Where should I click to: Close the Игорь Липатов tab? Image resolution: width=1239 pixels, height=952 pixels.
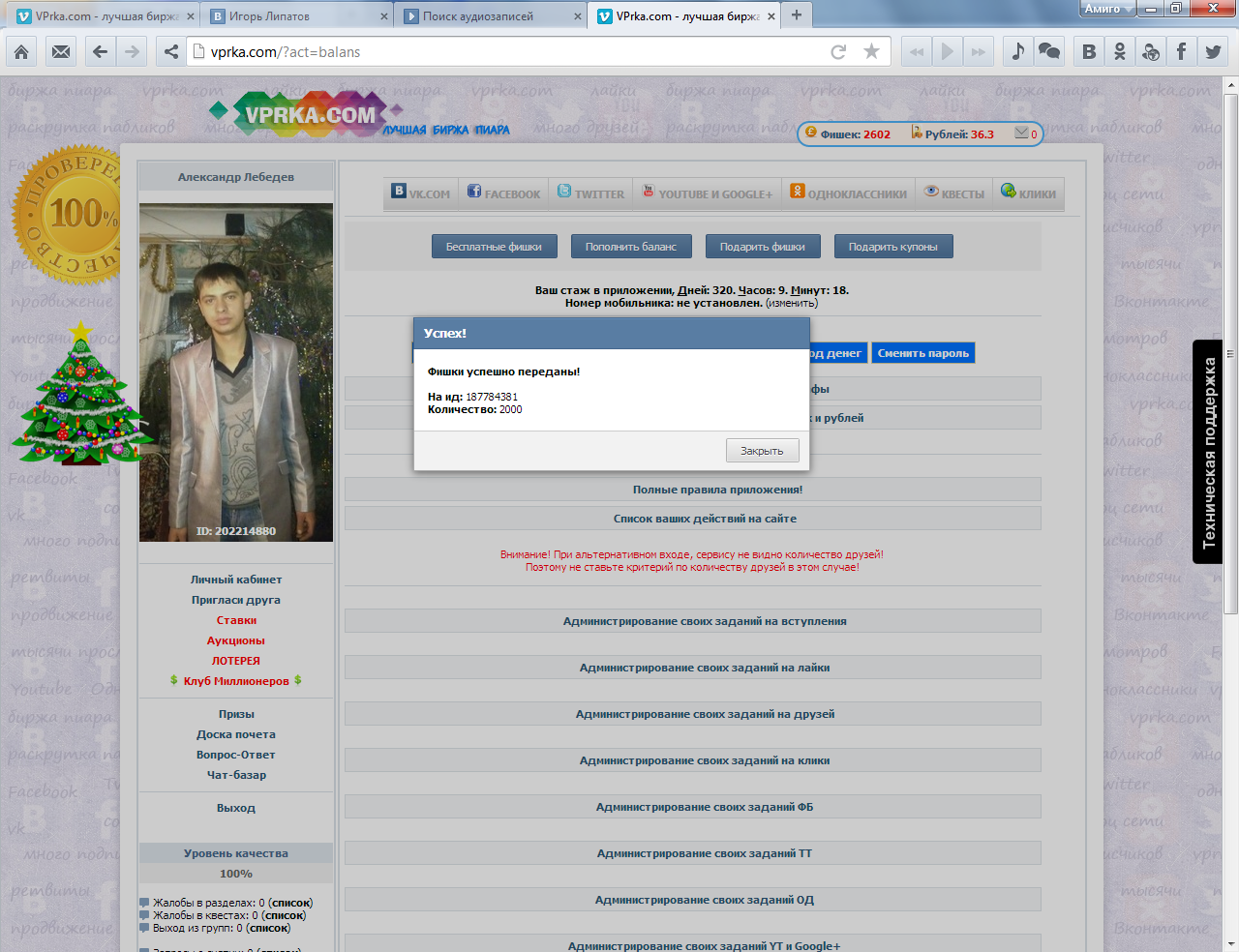(x=385, y=16)
